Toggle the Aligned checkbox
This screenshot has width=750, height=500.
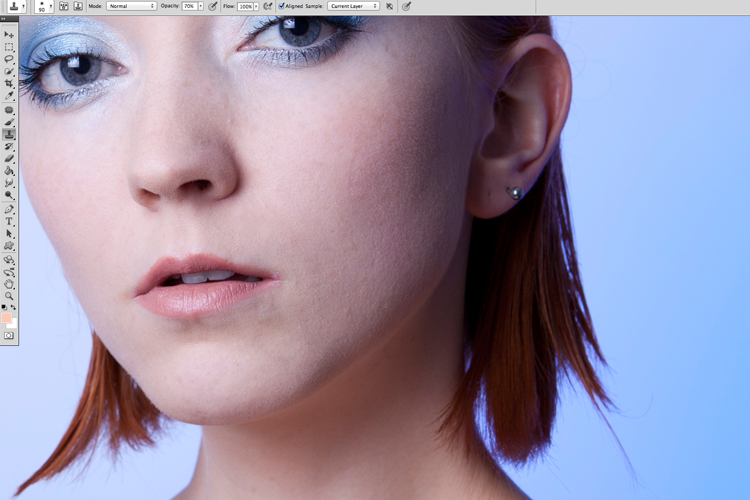pyautogui.click(x=282, y=6)
